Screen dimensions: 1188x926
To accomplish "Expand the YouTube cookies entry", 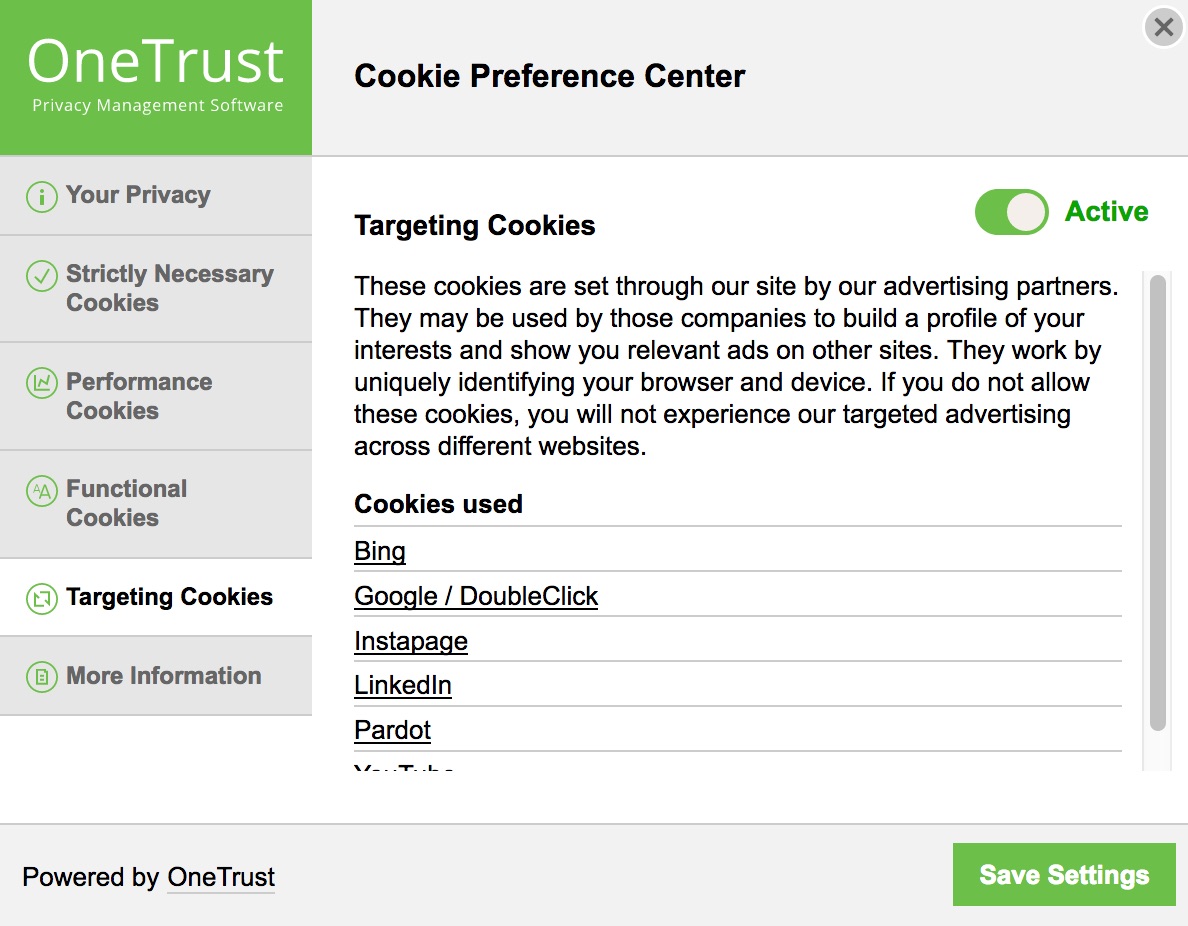I will click(x=403, y=768).
